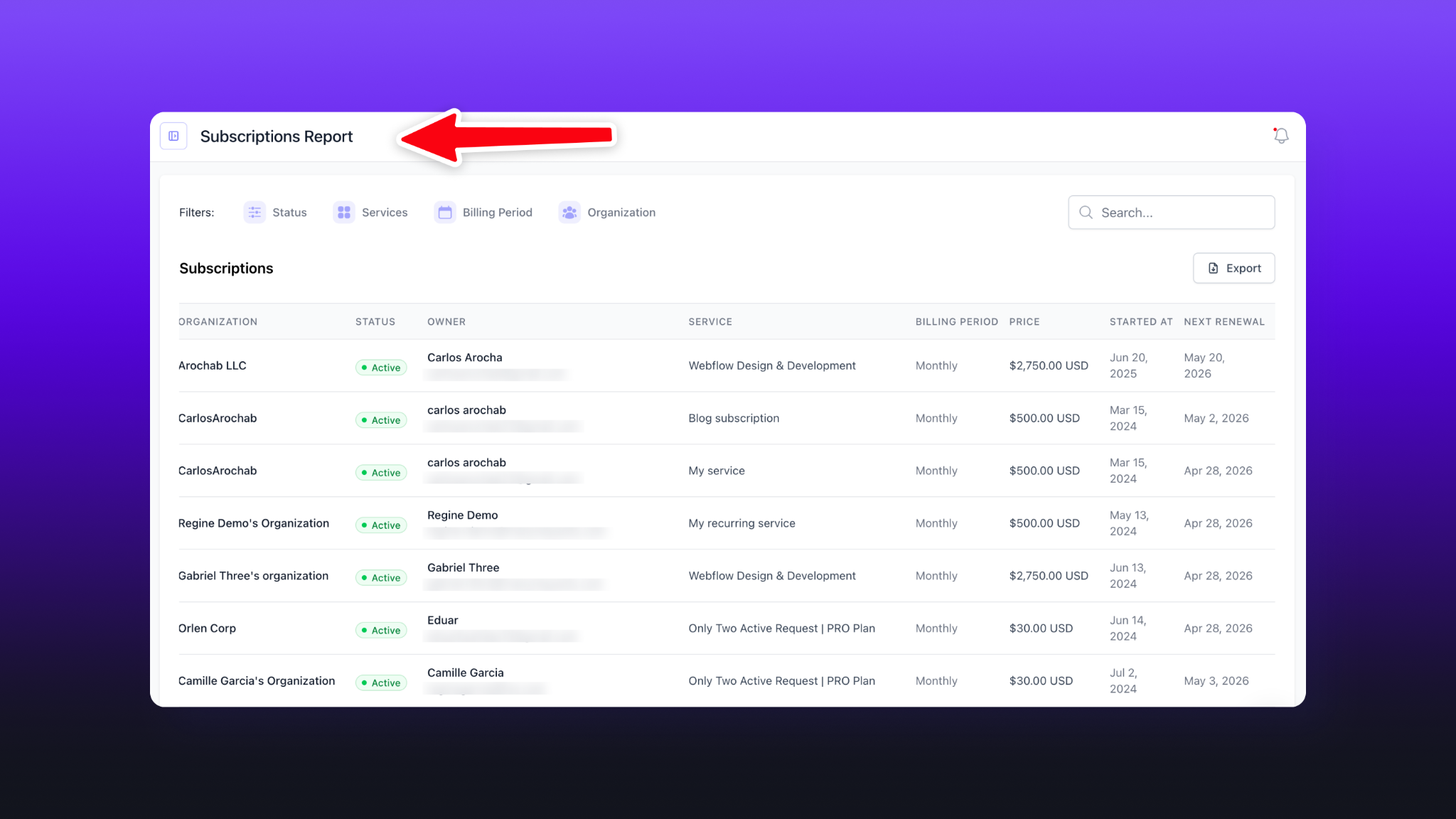Image resolution: width=1456 pixels, height=819 pixels.
Task: Click Webflow Design & Development for Arochab LLC
Action: (x=772, y=365)
